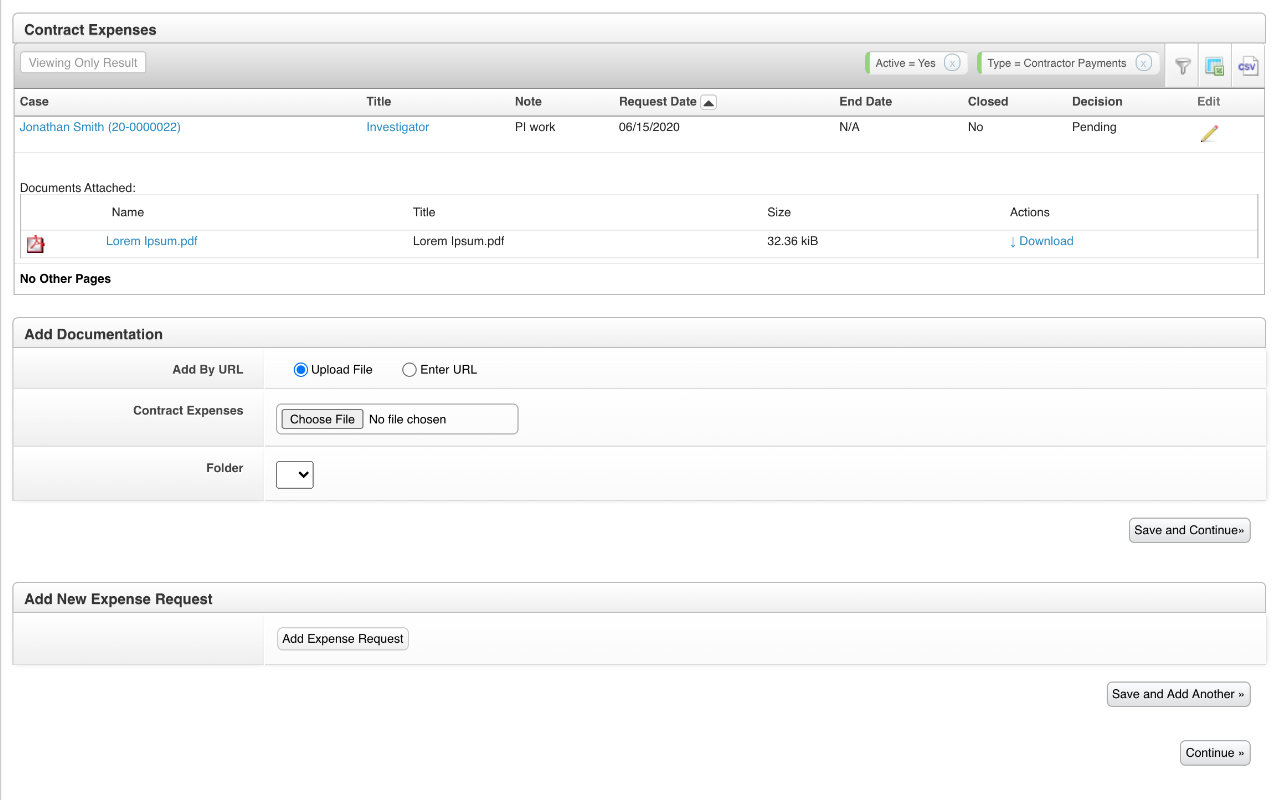Click Save and Add Another button
The width and height of the screenshot is (1280, 800).
[1178, 694]
